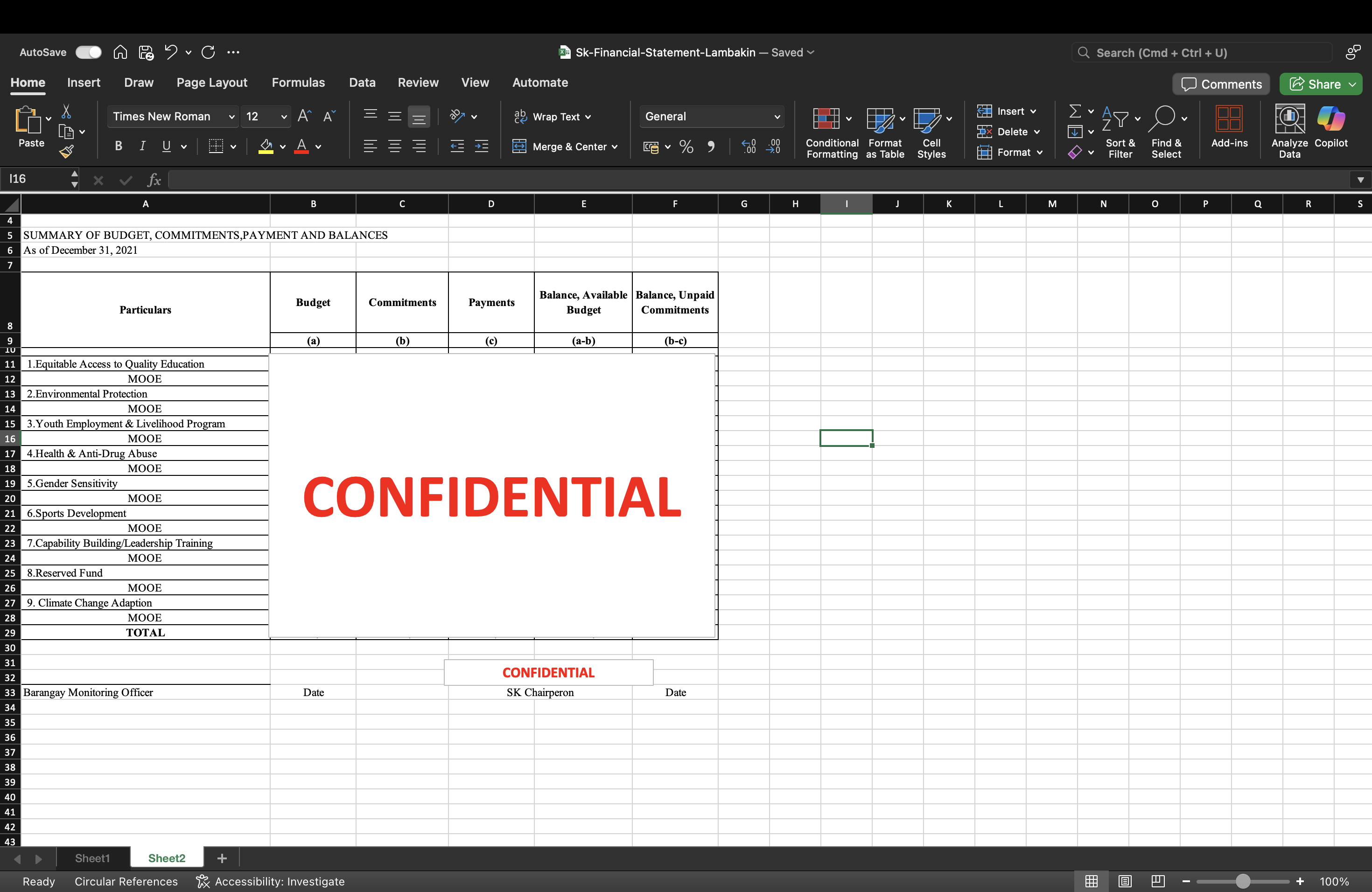Image resolution: width=1372 pixels, height=892 pixels.
Task: Click the Home icon in title bar
Action: (120, 52)
